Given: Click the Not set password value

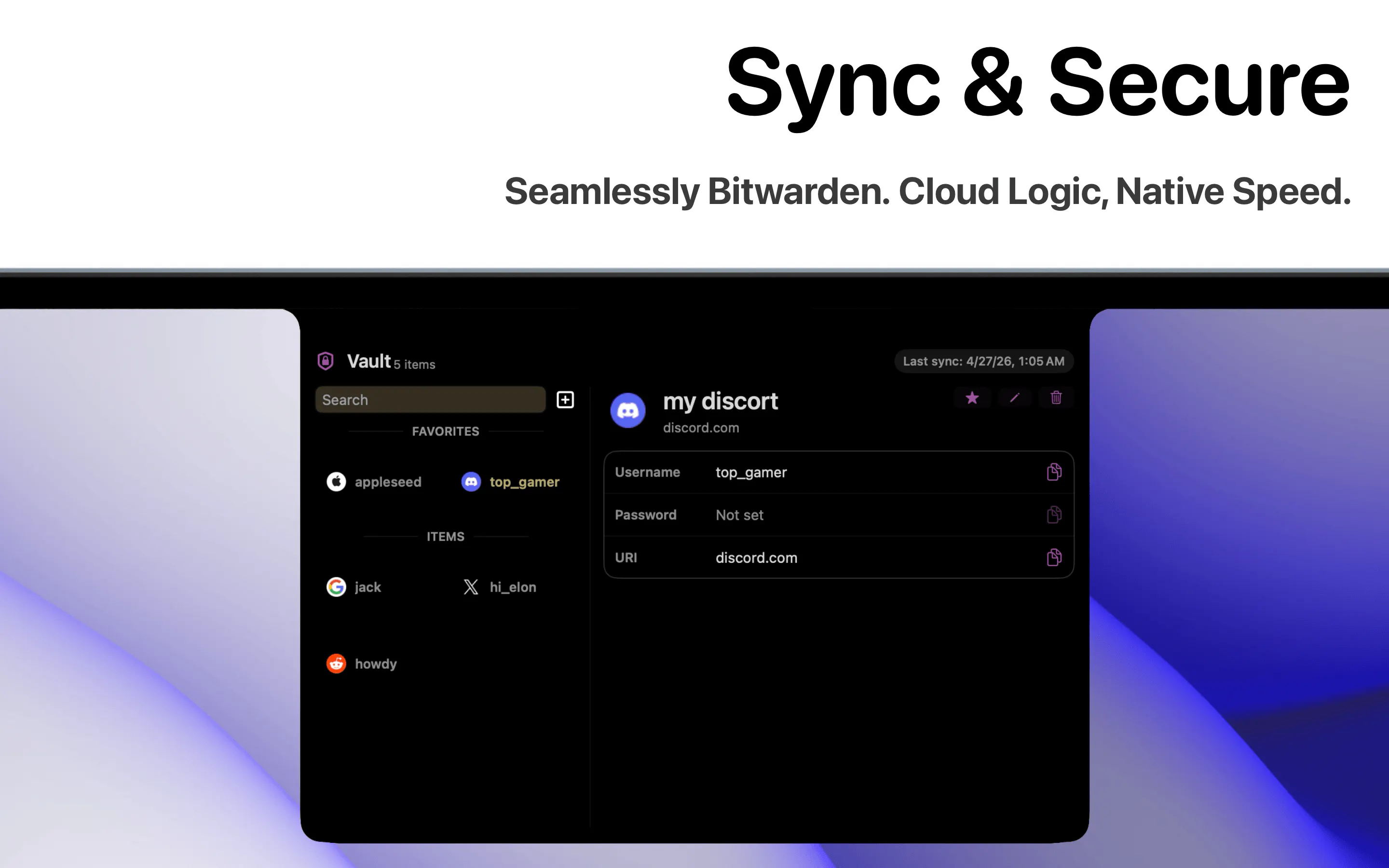Looking at the screenshot, I should (x=739, y=515).
